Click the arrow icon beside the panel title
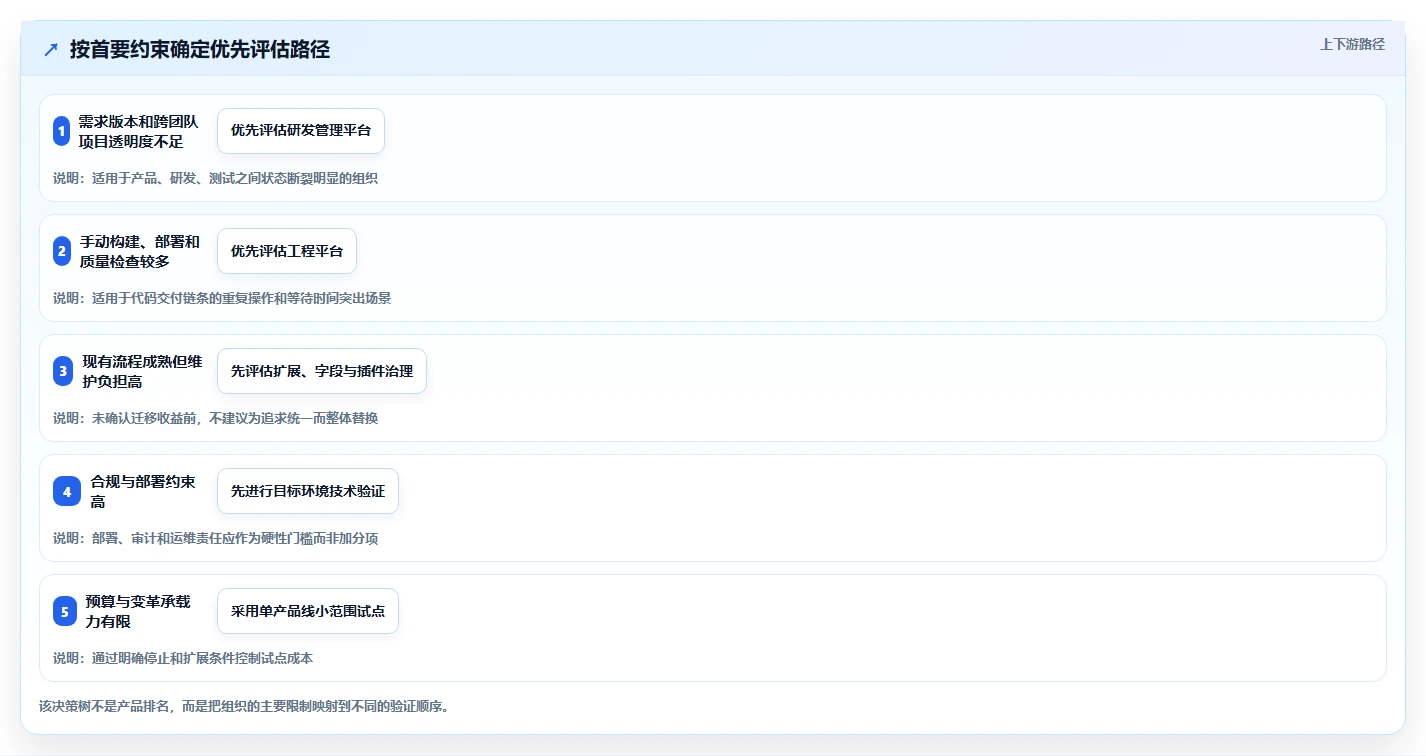Image resolution: width=1426 pixels, height=756 pixels. click(51, 50)
